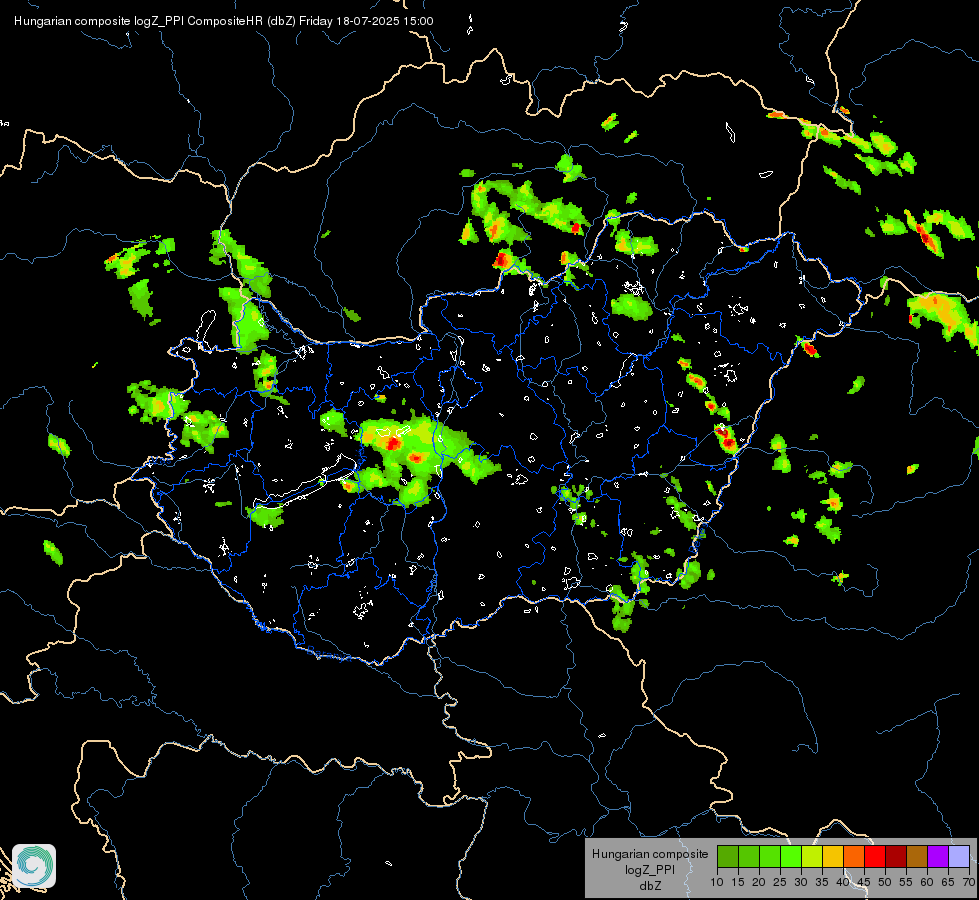
Task: Click the 65–70 dBZ light blue legend swatch
Action: (959, 856)
